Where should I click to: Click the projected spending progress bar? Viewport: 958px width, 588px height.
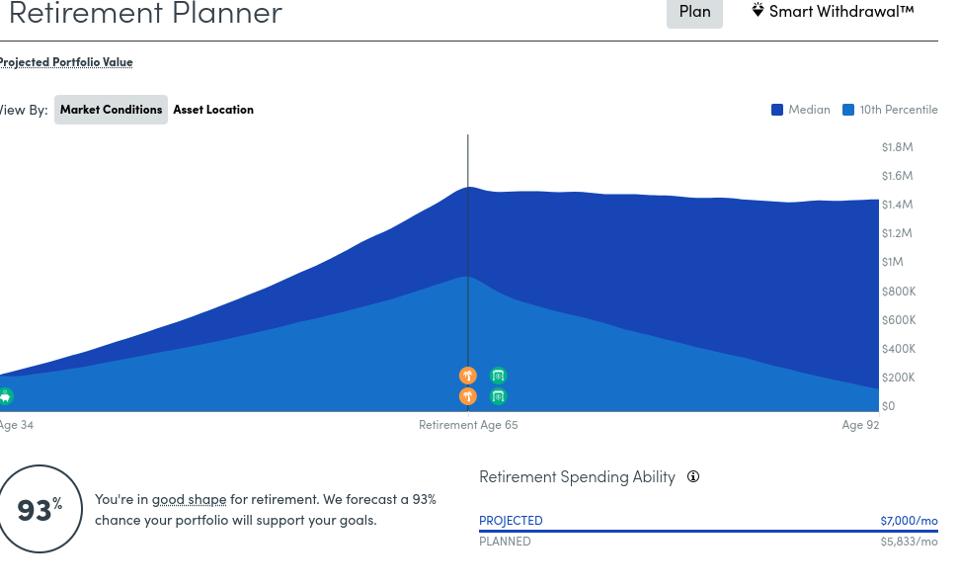[708, 531]
